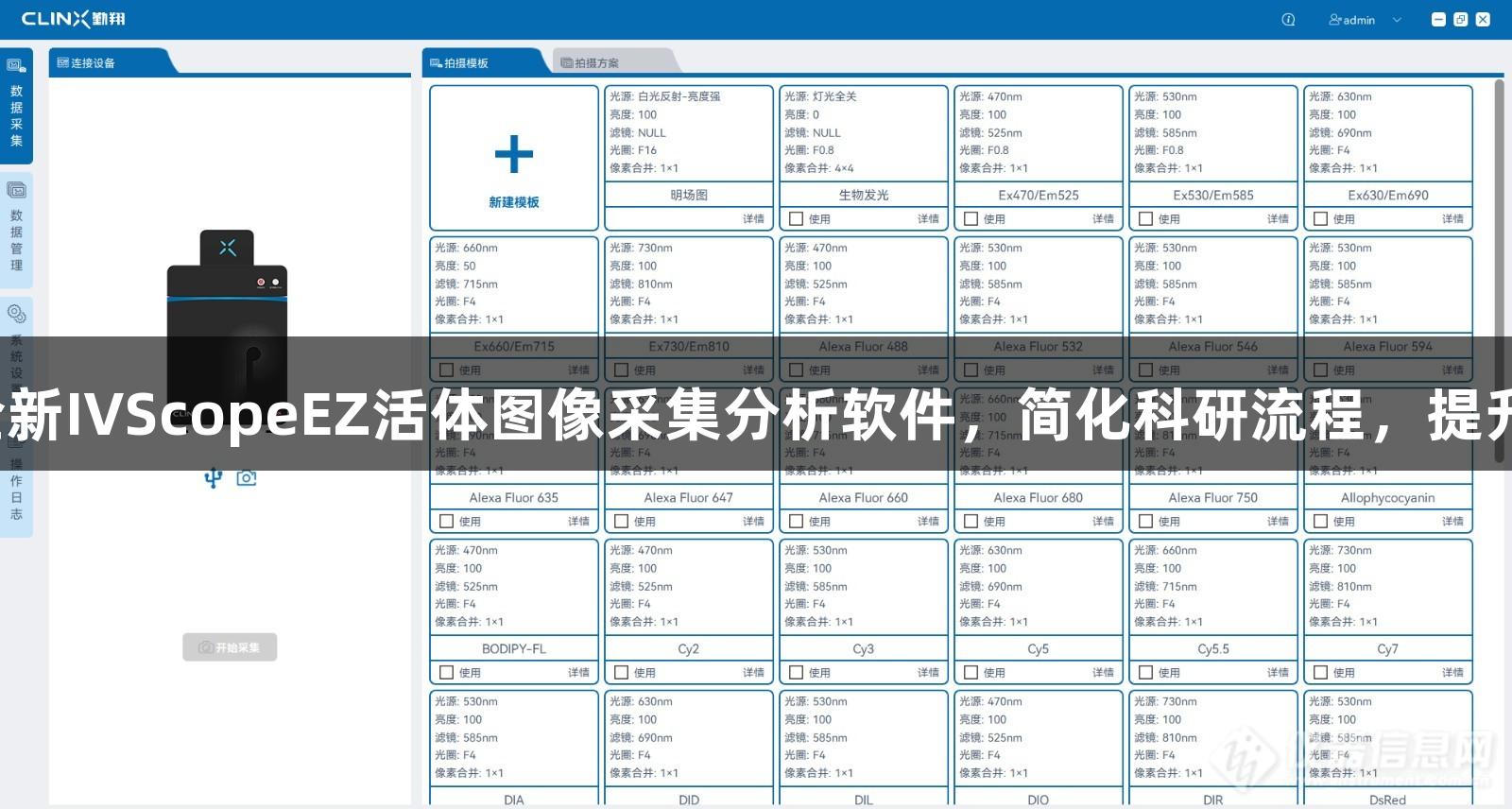Select the 明场图 template name
Image resolution: width=1512 pixels, height=809 pixels.
[x=689, y=195]
